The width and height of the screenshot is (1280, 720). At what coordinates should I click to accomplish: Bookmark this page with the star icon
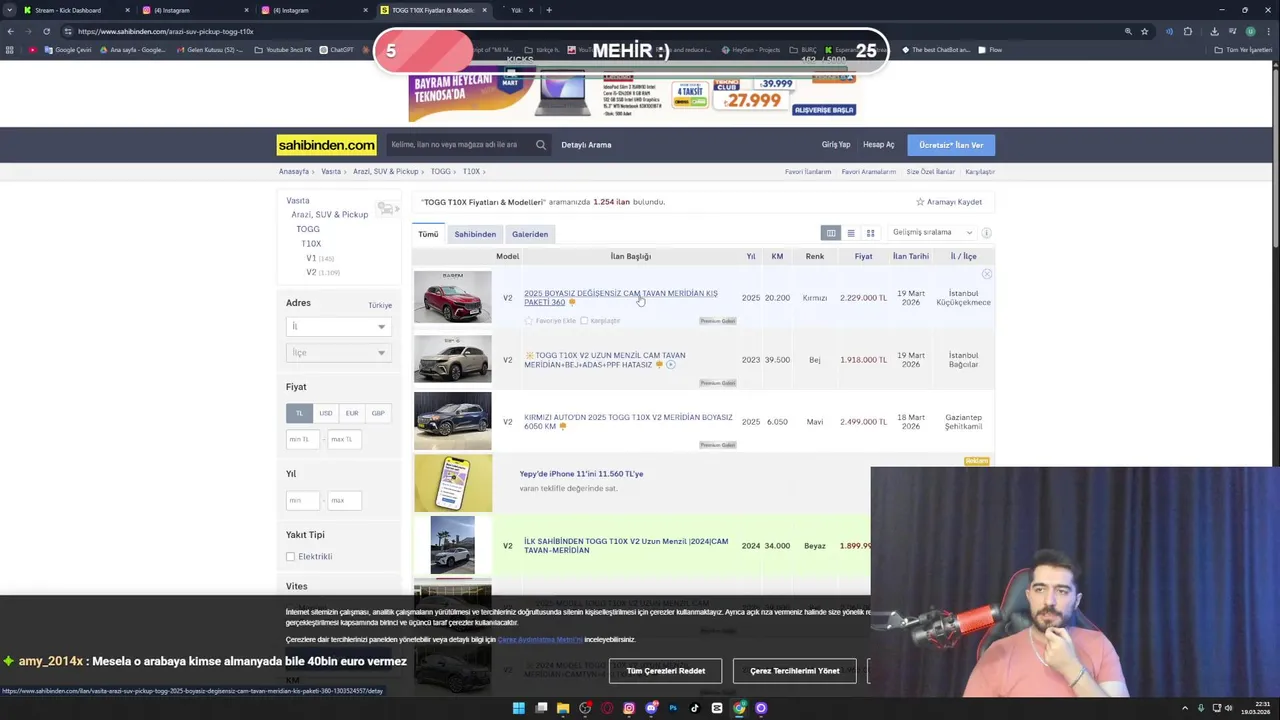point(1145,31)
